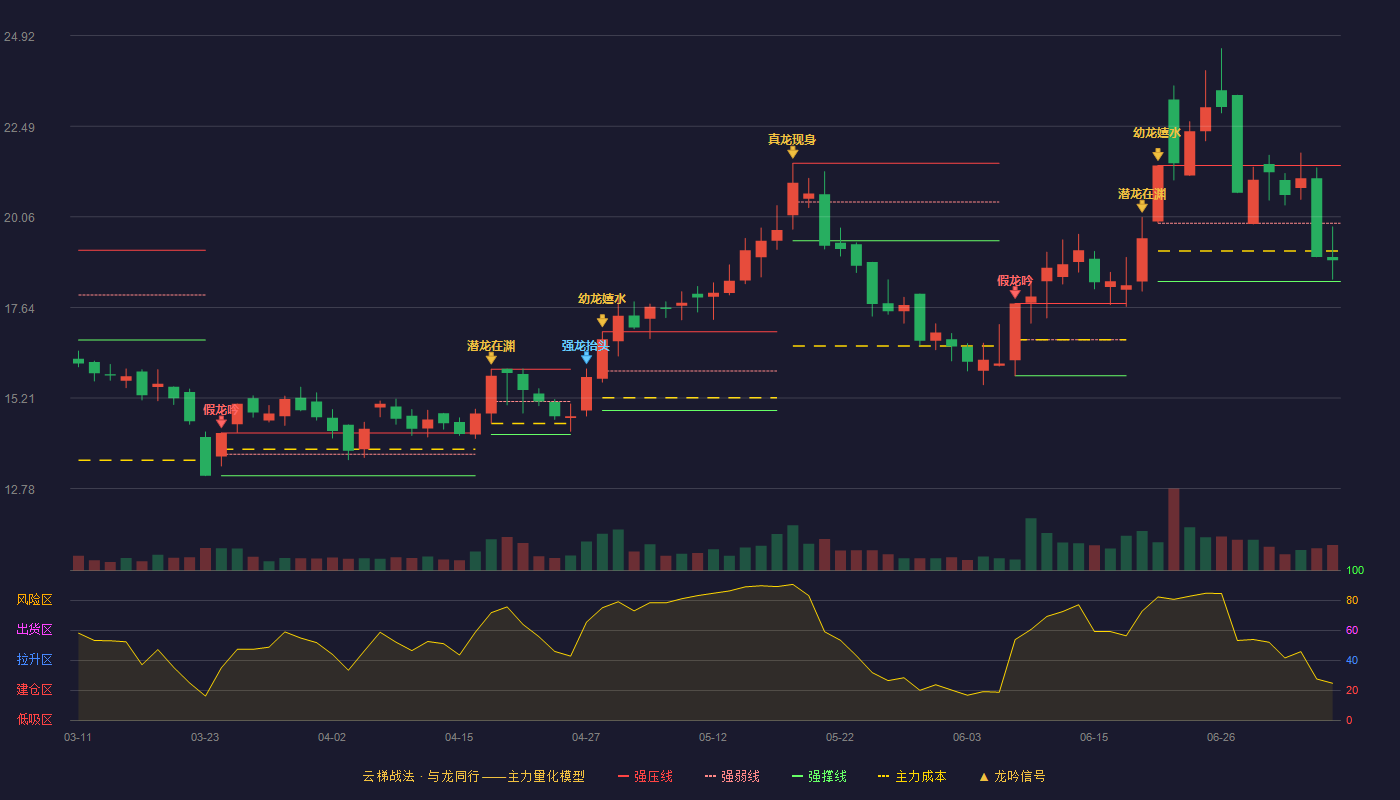Click the 03-11 date label

[x=78, y=737]
